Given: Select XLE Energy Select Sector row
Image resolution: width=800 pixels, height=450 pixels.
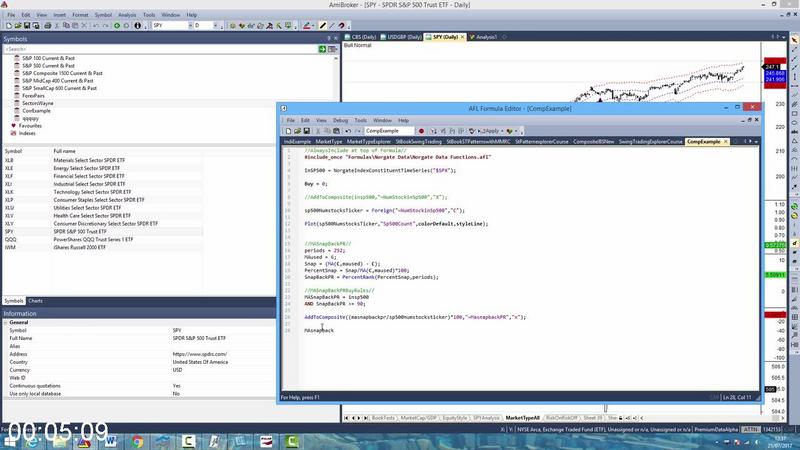Looking at the screenshot, I should pos(102,168).
